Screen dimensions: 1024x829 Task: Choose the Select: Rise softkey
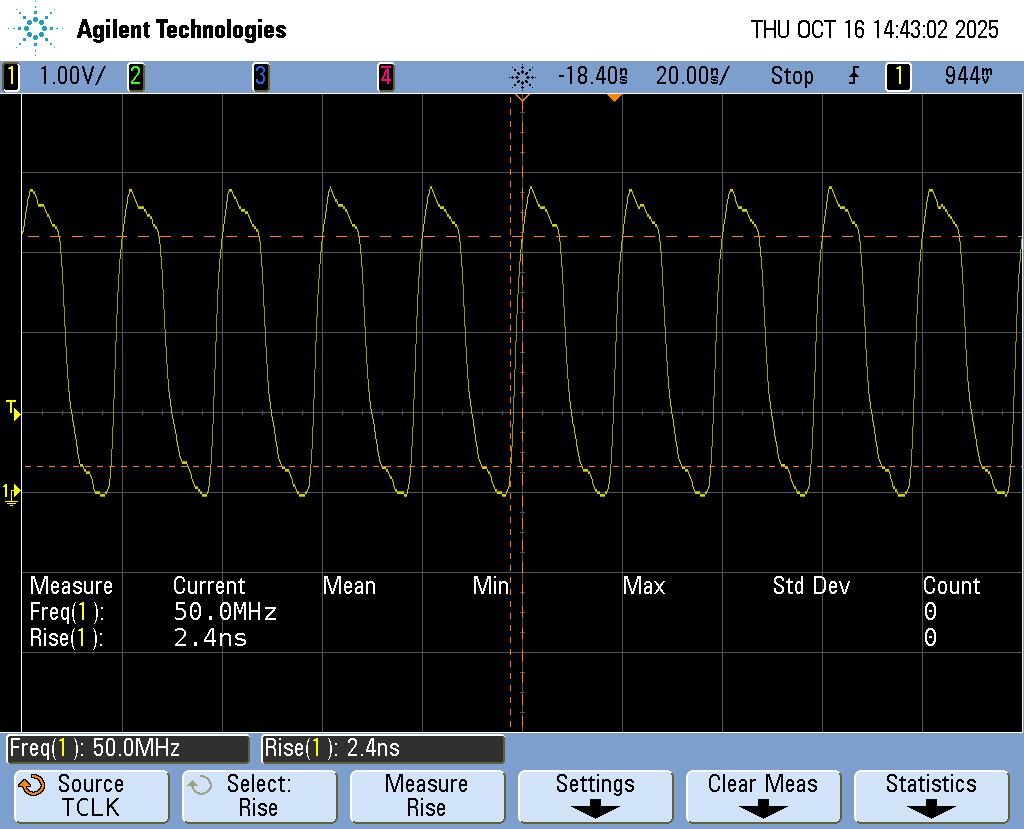coord(259,796)
